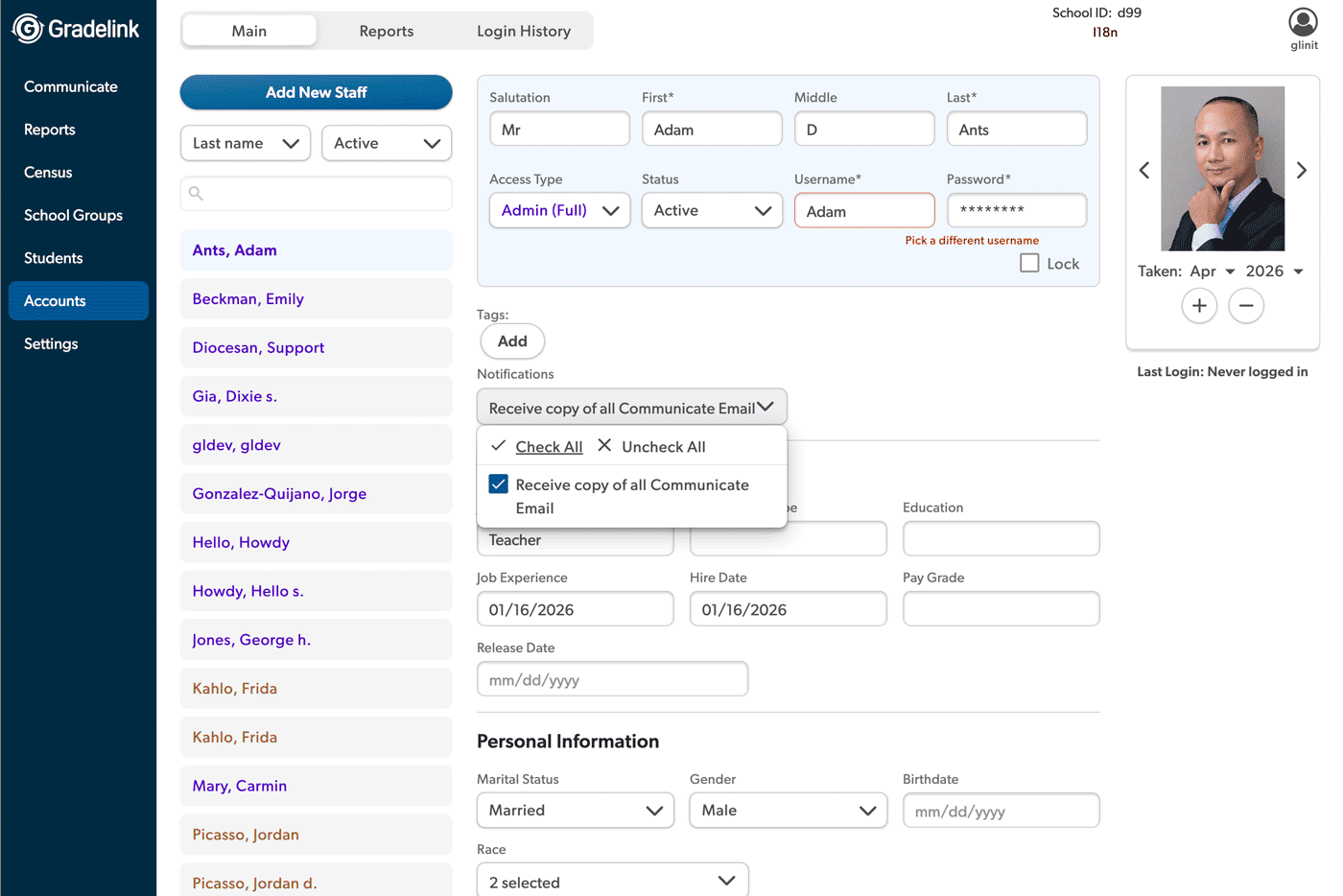Show previous staff photo with left arrow
Screen dimensions: 1343x896
pos(1143,171)
